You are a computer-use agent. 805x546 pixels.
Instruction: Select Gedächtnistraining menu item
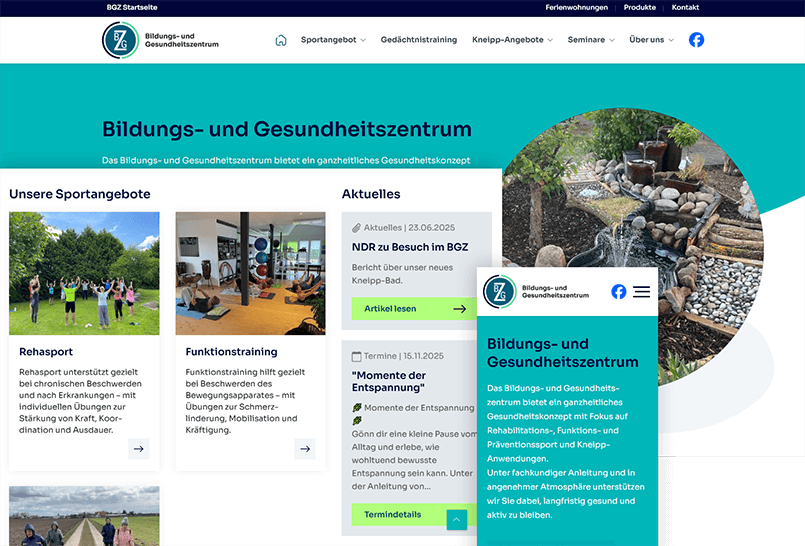(x=418, y=40)
